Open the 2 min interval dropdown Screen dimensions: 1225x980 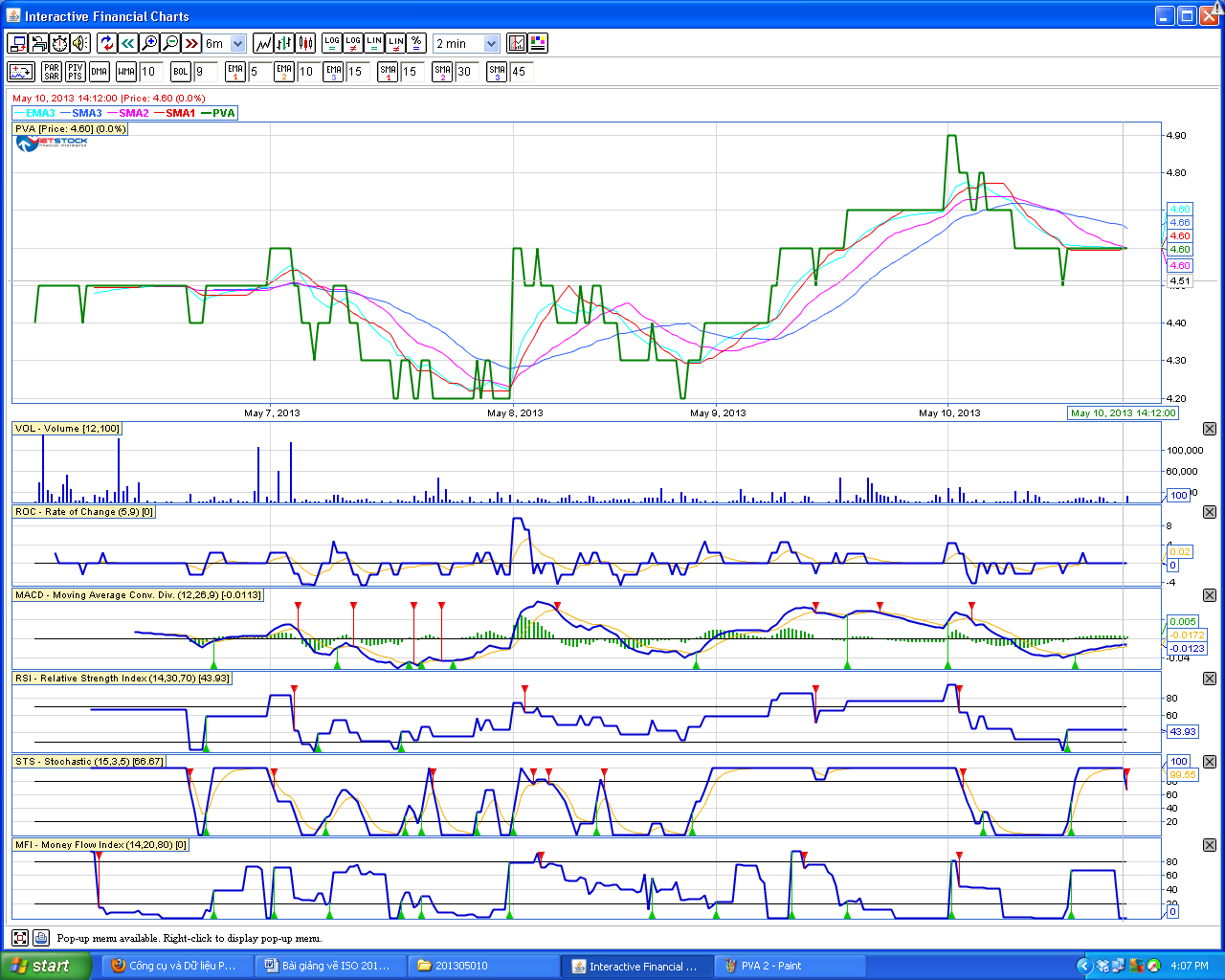click(x=466, y=43)
